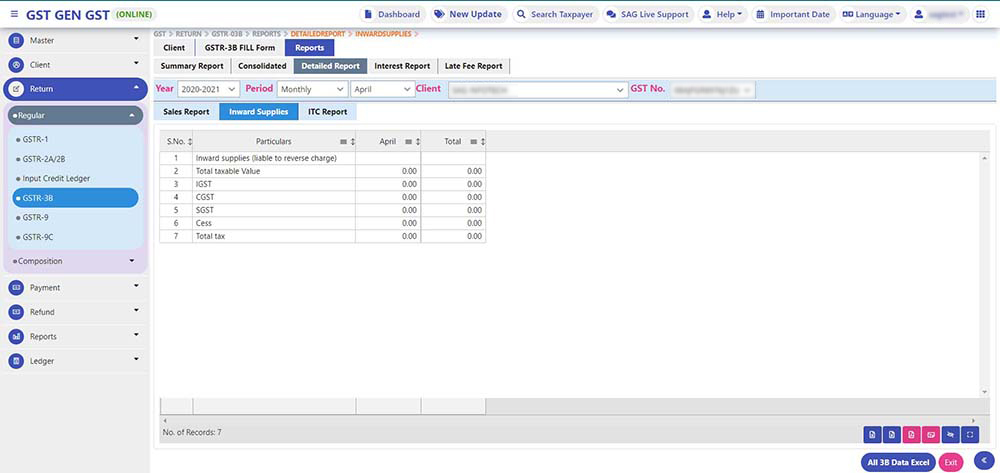Open the Interest Report tab
The image size is (1000, 473).
click(x=402, y=66)
